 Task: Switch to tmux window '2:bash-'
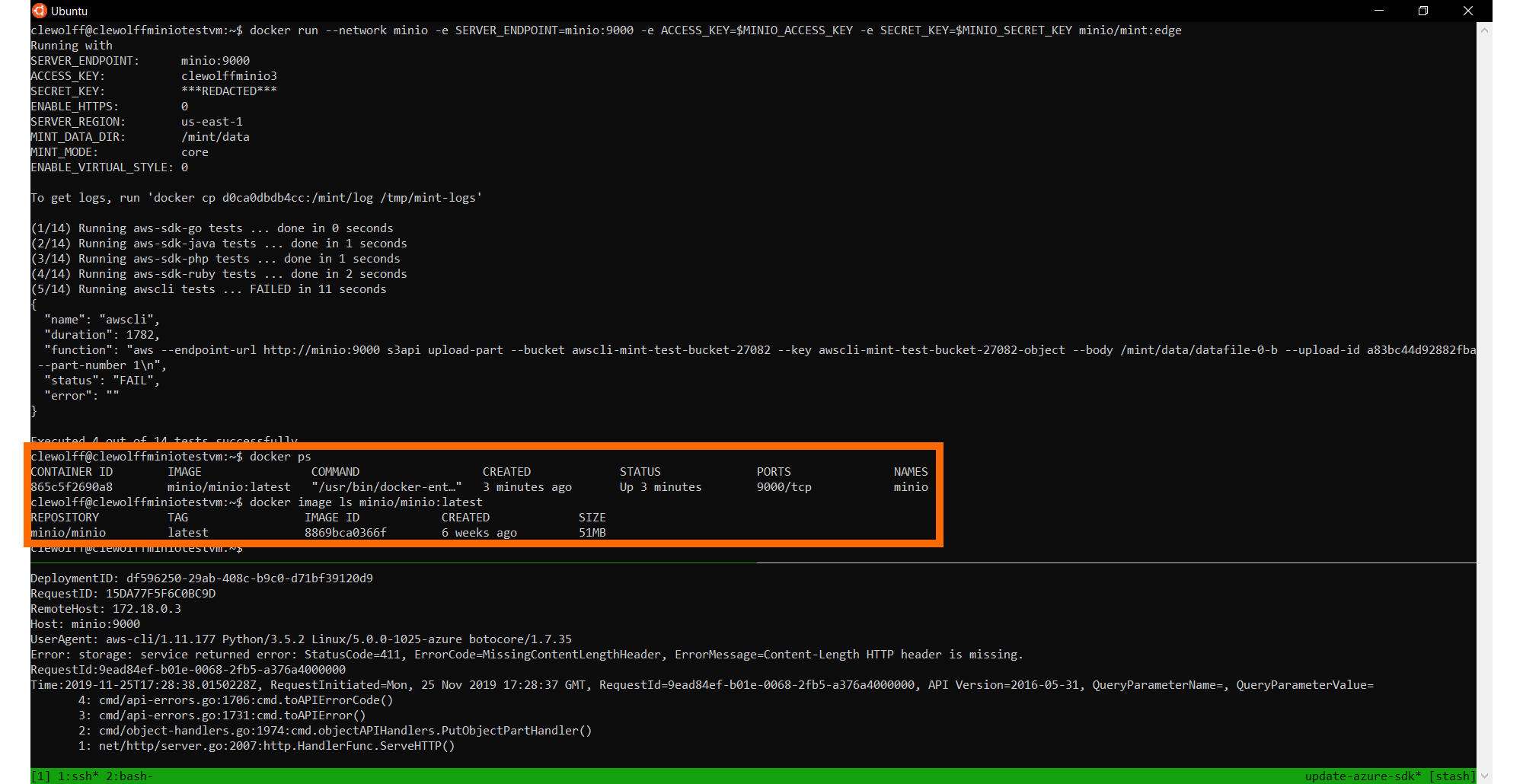coord(129,776)
